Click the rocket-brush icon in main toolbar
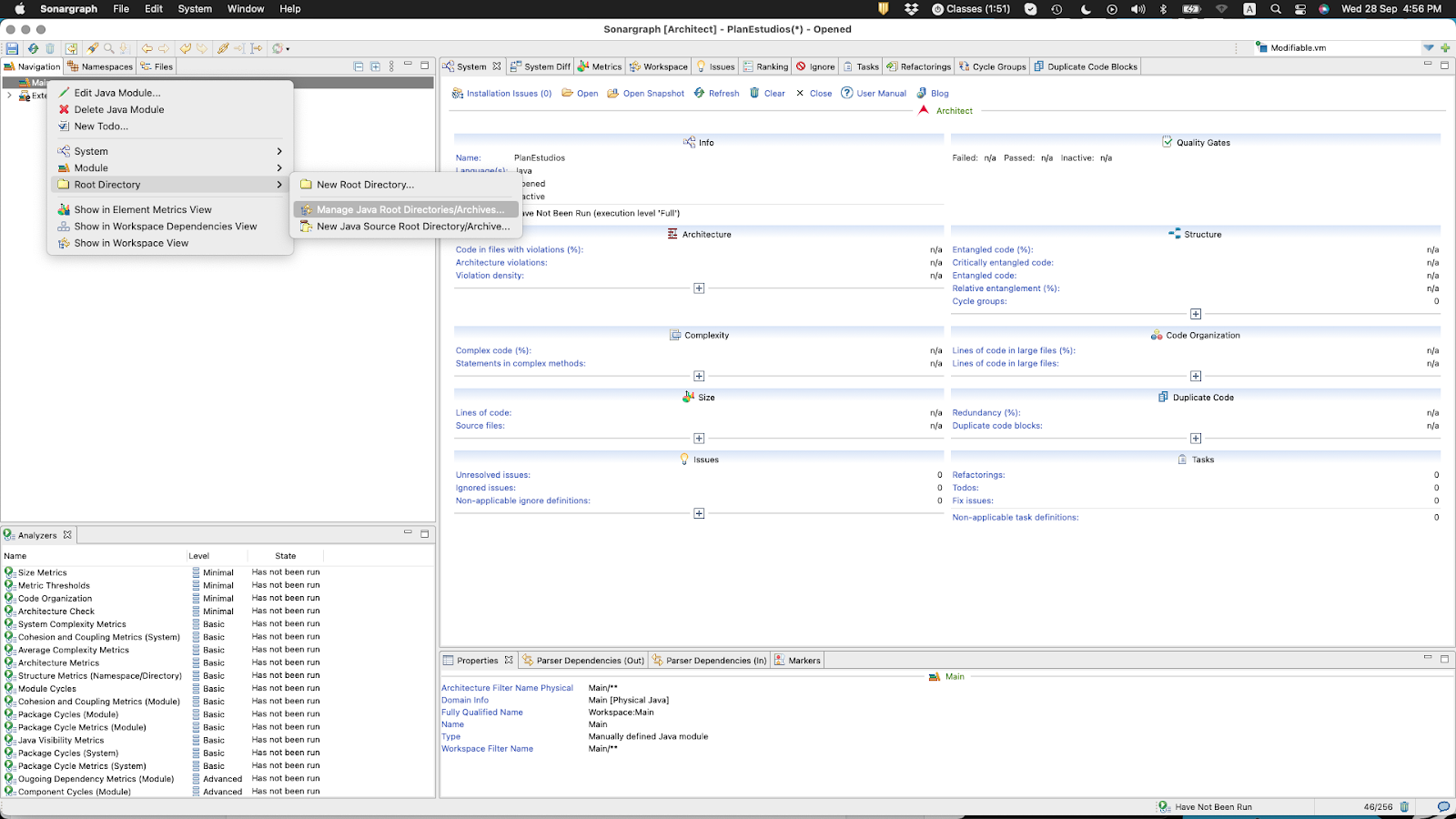Image resolution: width=1456 pixels, height=819 pixels. point(93,48)
